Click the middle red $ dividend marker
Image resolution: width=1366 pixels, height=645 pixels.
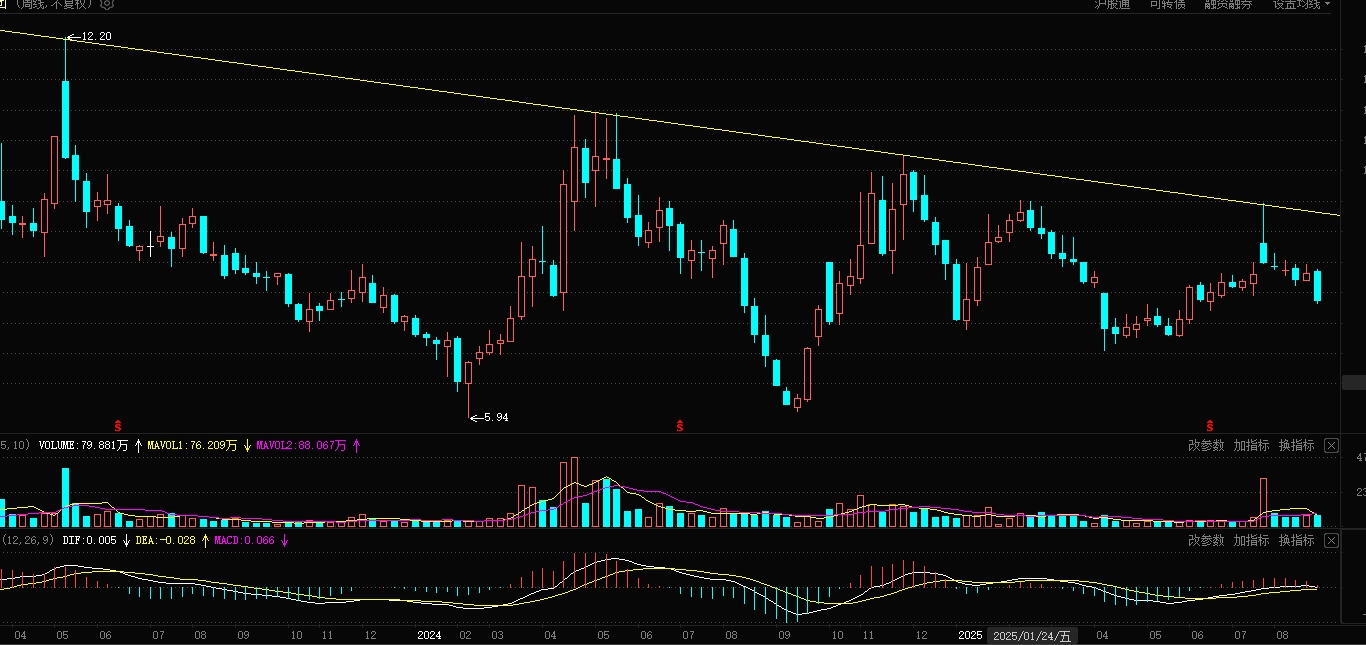[x=680, y=426]
